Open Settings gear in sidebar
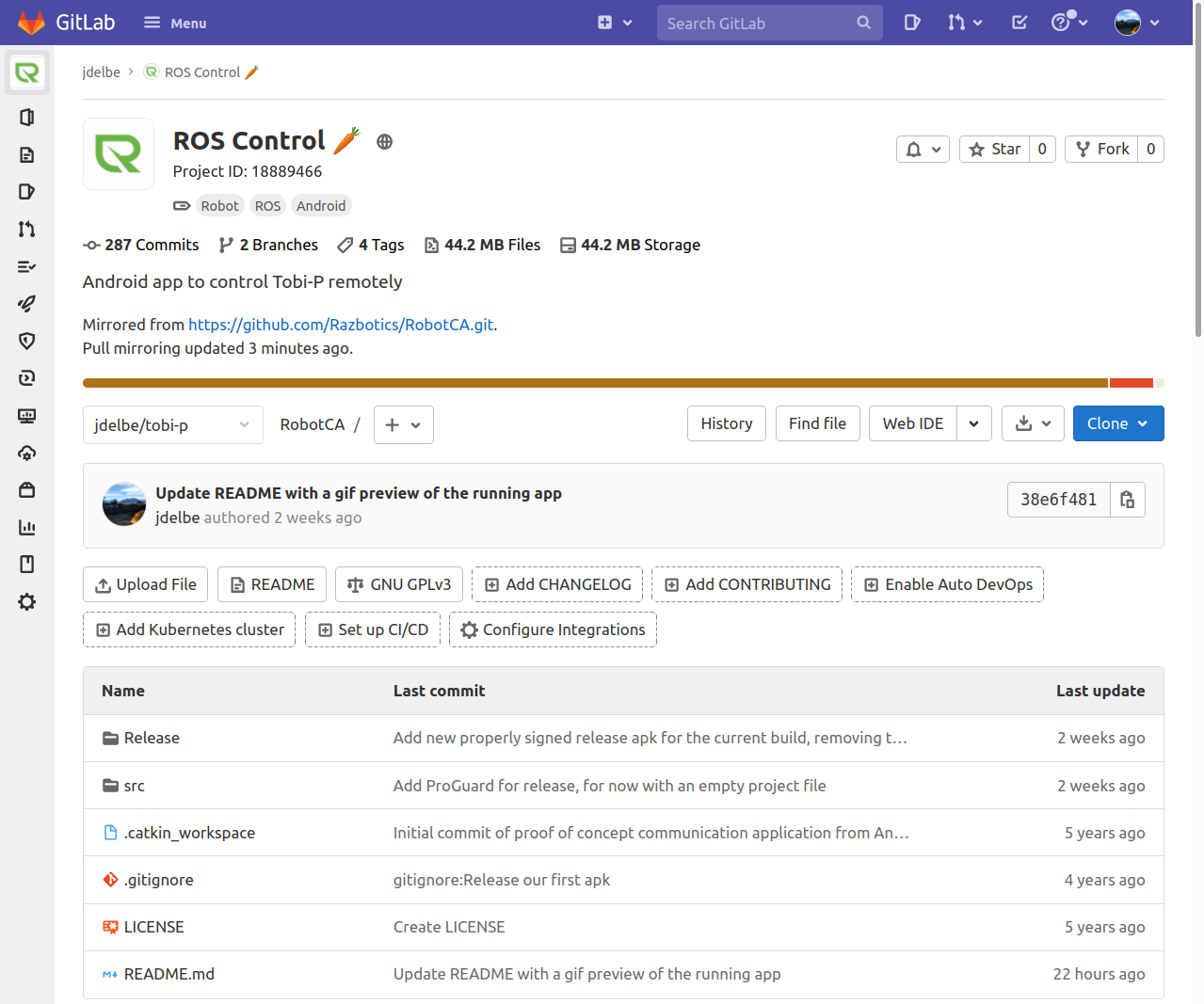1204x1004 pixels. 27,602
